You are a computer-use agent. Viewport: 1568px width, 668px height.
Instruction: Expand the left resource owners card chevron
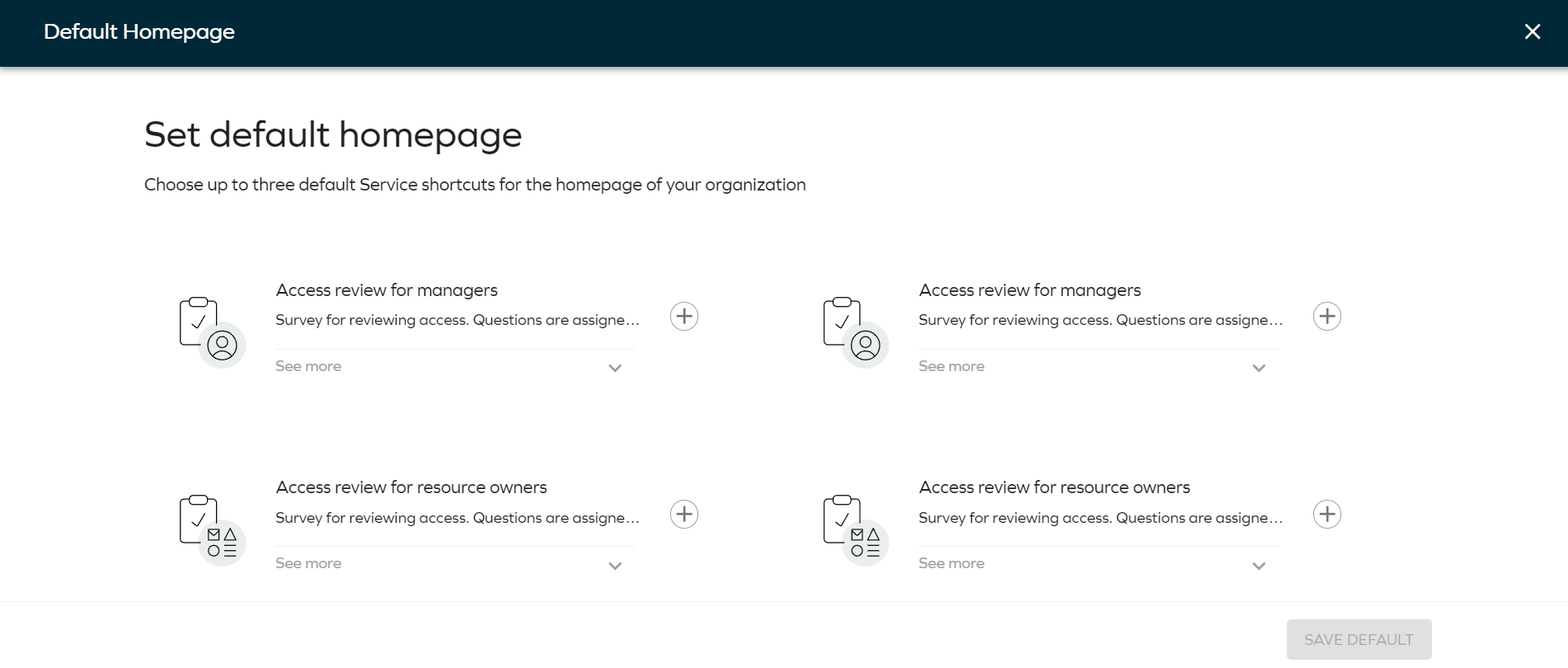point(615,566)
